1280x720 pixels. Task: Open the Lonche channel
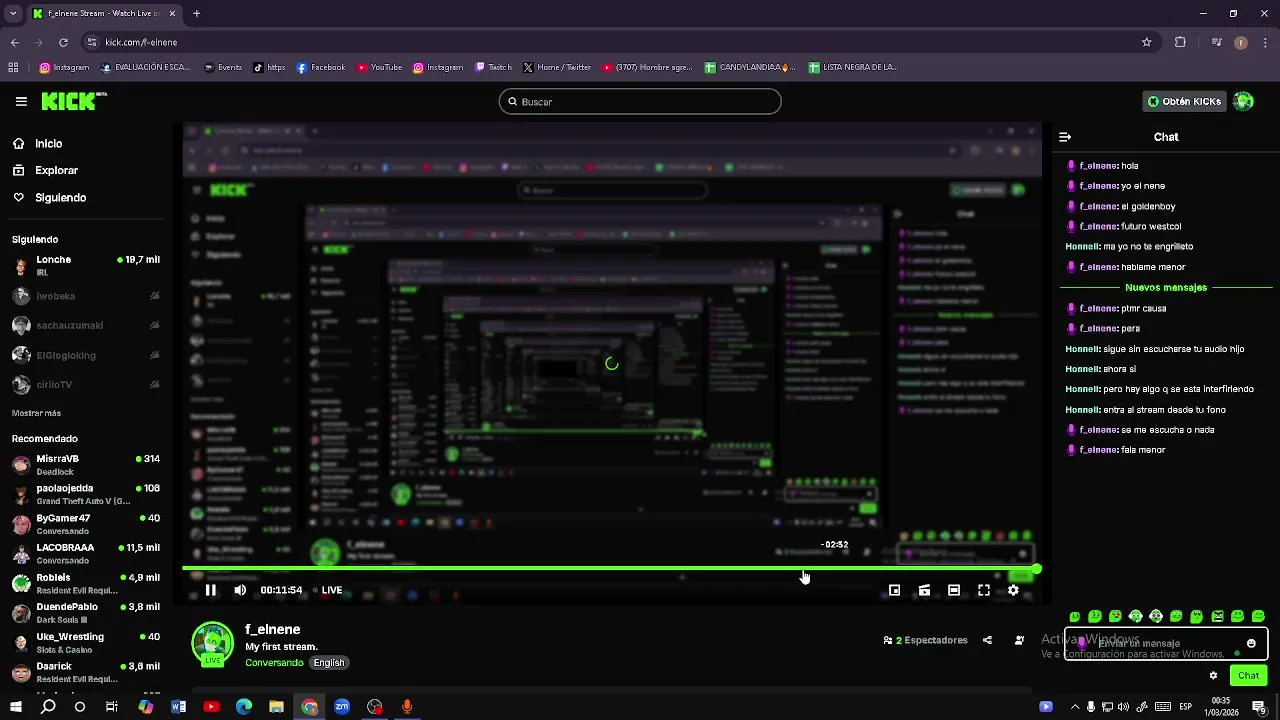point(86,266)
